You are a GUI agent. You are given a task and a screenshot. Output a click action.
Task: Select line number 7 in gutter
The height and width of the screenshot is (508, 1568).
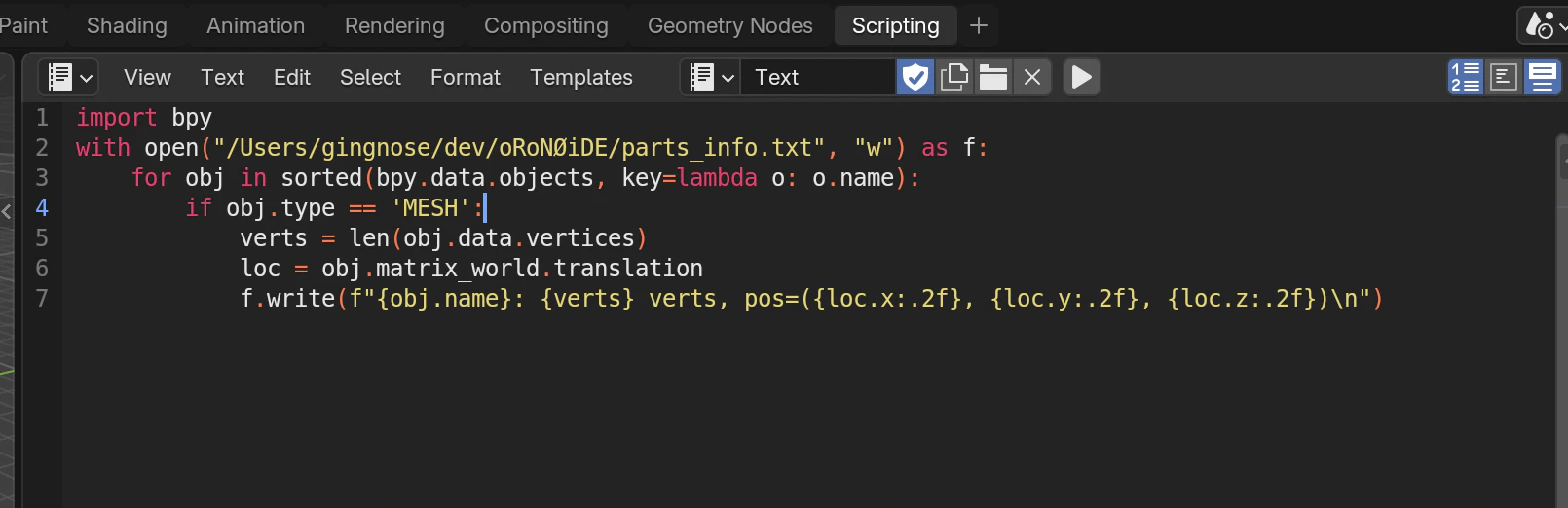pyautogui.click(x=42, y=298)
